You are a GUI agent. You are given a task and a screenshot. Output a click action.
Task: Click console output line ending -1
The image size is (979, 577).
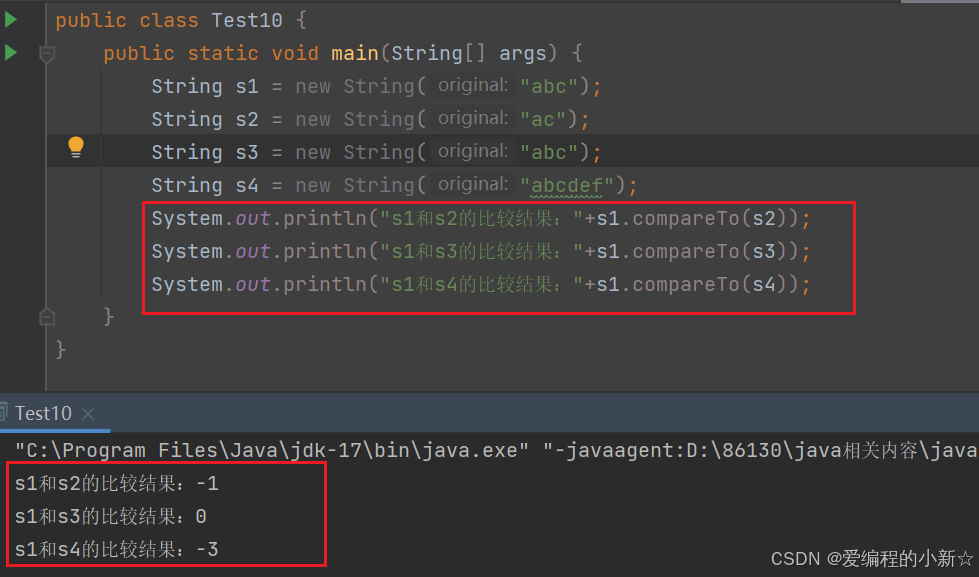pos(117,483)
